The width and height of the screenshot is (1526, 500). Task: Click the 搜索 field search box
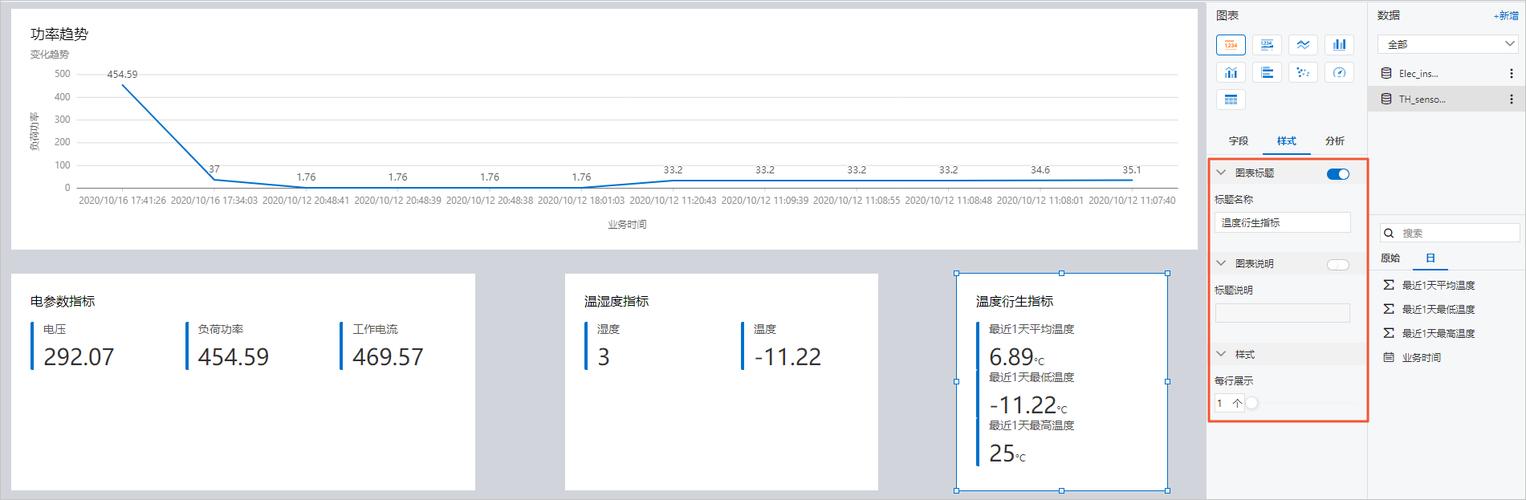1448,233
